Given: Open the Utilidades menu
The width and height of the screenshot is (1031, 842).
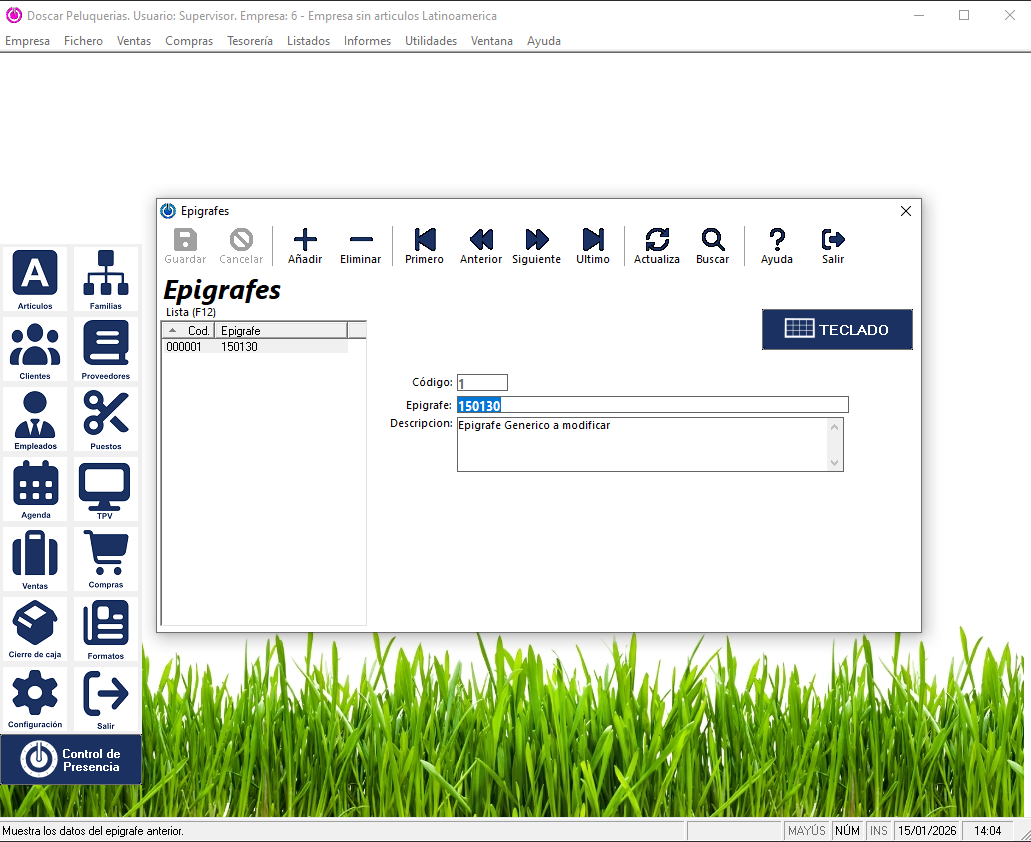Looking at the screenshot, I should [430, 41].
